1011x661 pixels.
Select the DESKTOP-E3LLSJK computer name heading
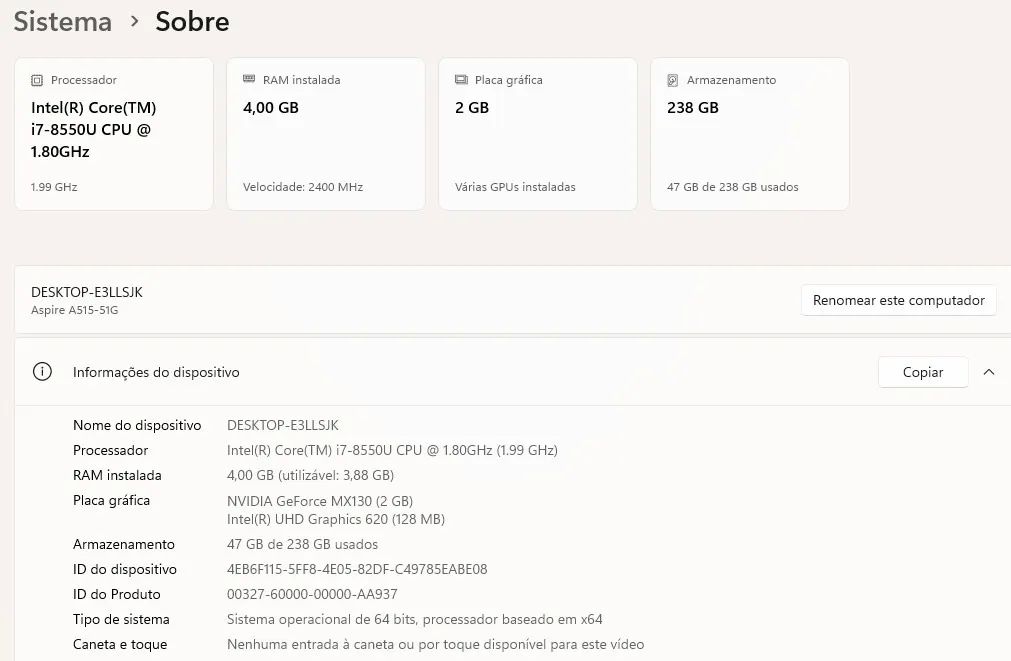click(x=87, y=292)
